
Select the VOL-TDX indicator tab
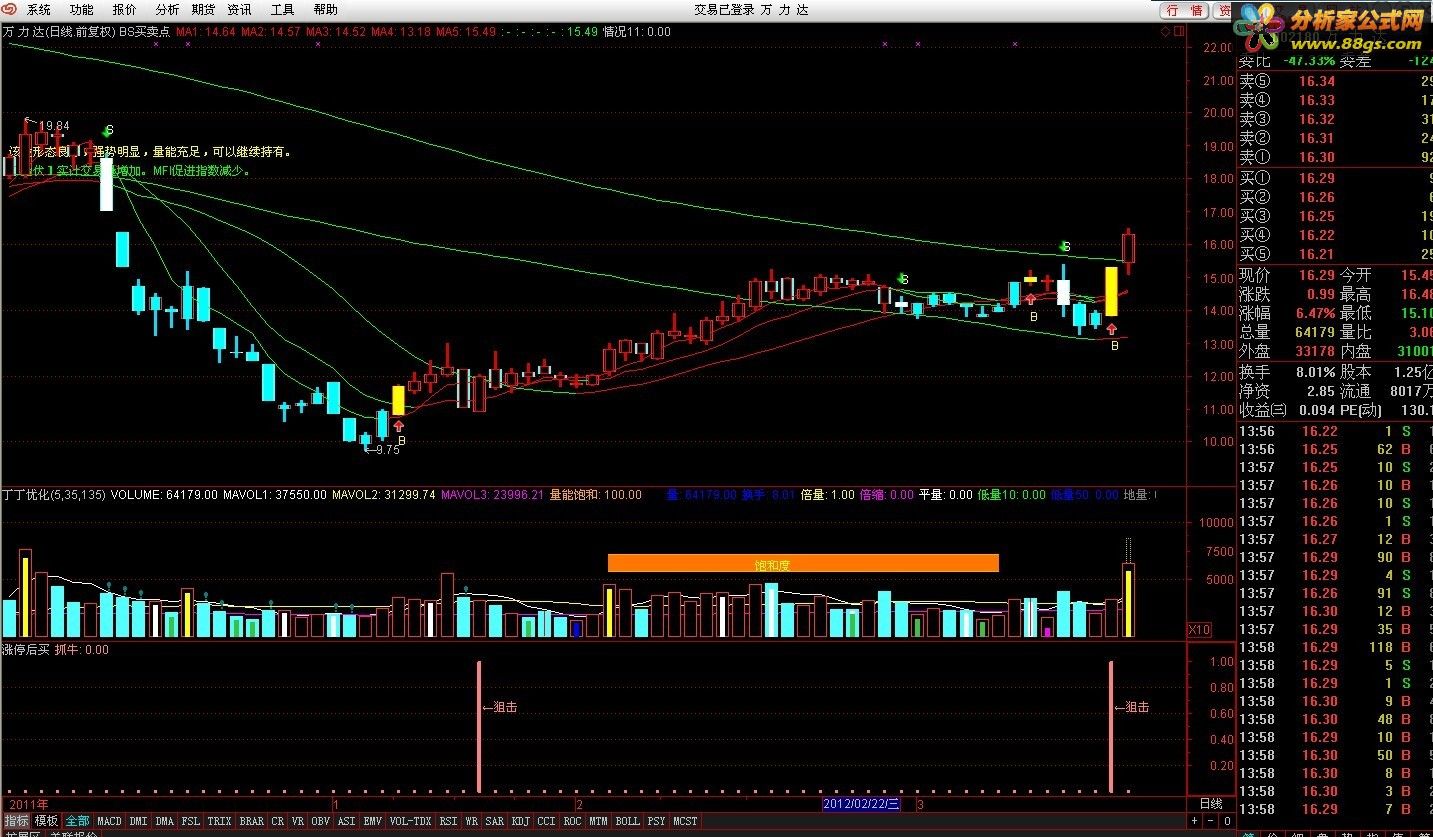click(410, 821)
